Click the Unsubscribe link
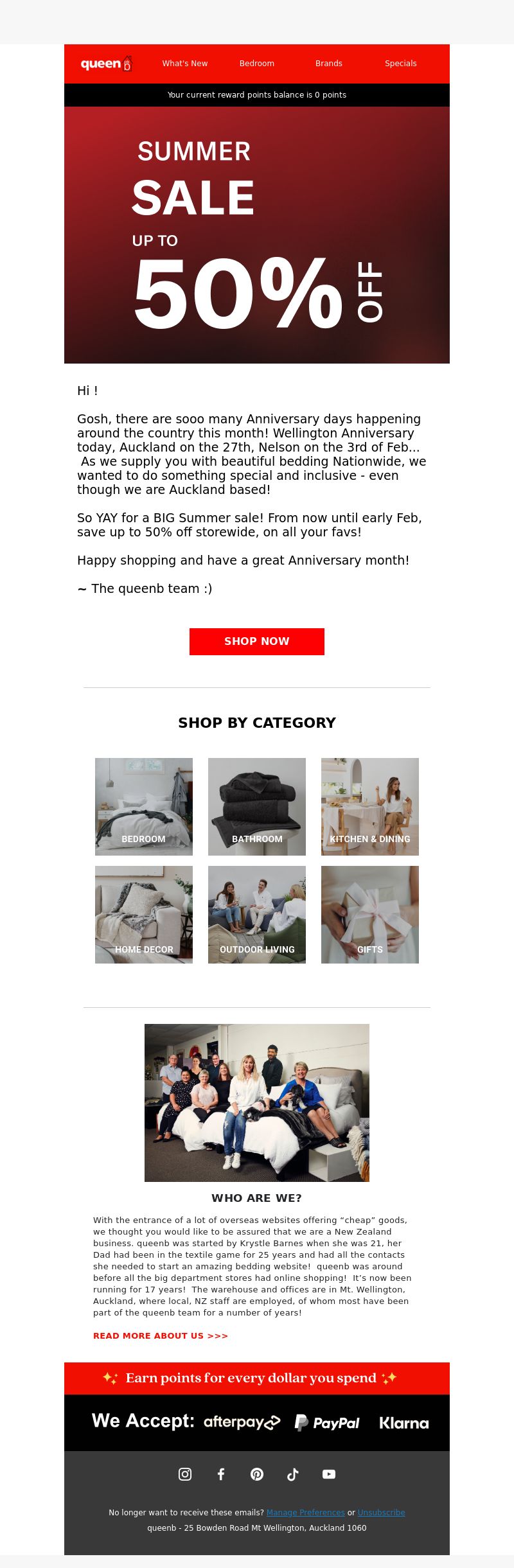 382,1513
